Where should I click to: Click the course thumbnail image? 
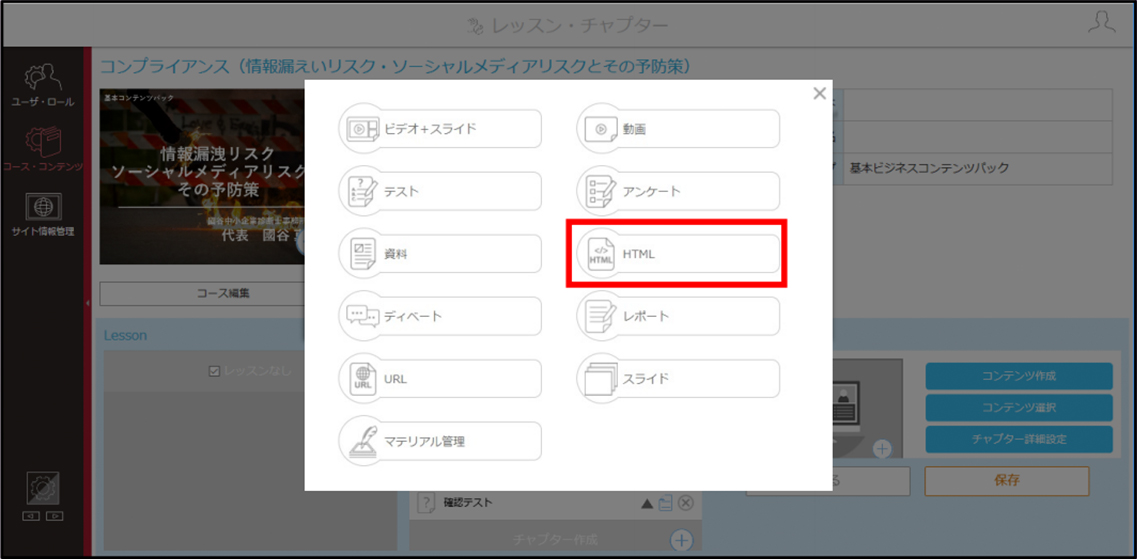point(202,177)
